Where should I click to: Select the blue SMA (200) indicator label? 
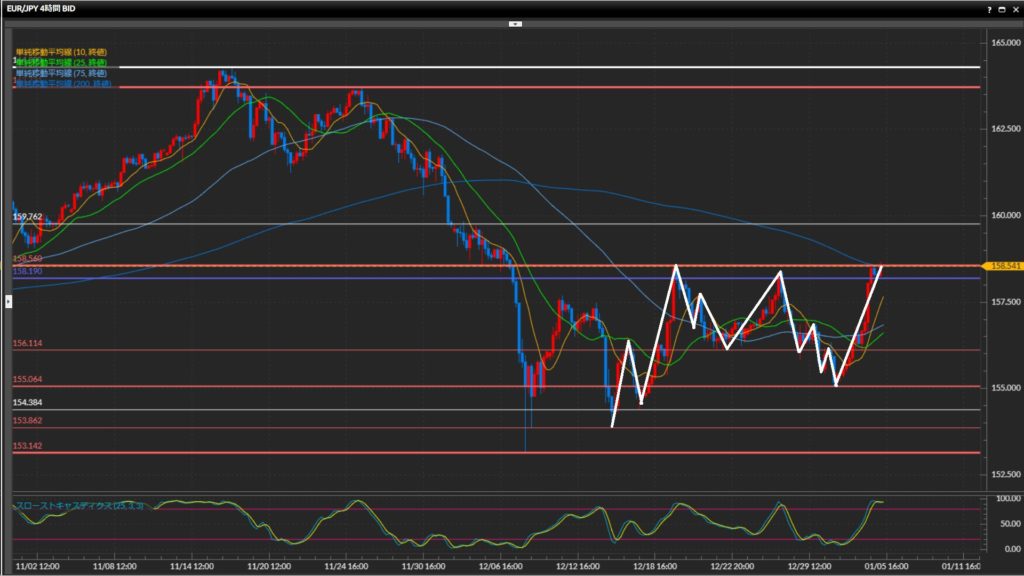[62, 84]
